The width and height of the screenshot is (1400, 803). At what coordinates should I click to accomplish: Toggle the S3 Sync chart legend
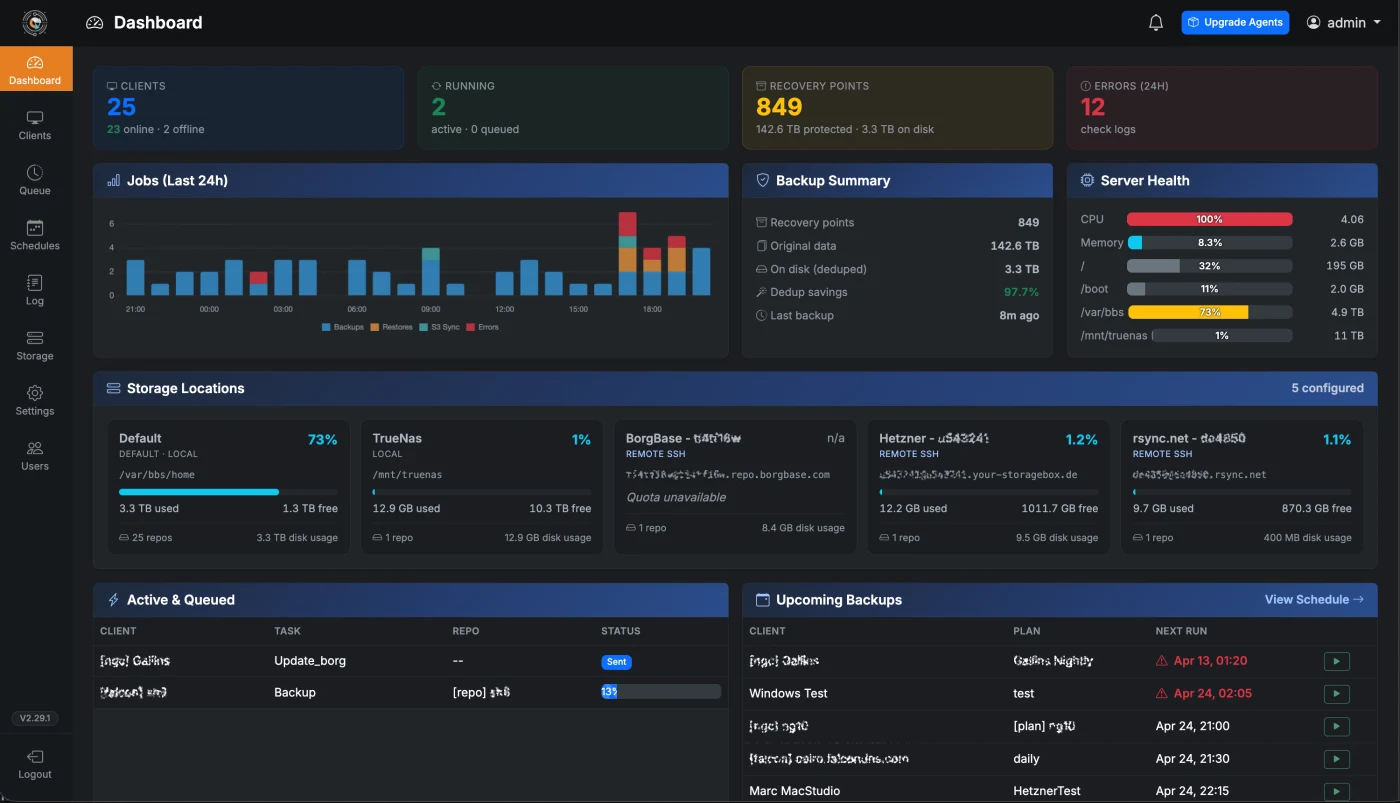440,327
